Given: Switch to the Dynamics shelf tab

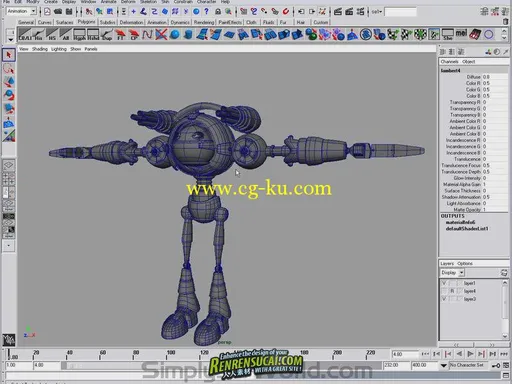Looking at the screenshot, I should (180, 22).
